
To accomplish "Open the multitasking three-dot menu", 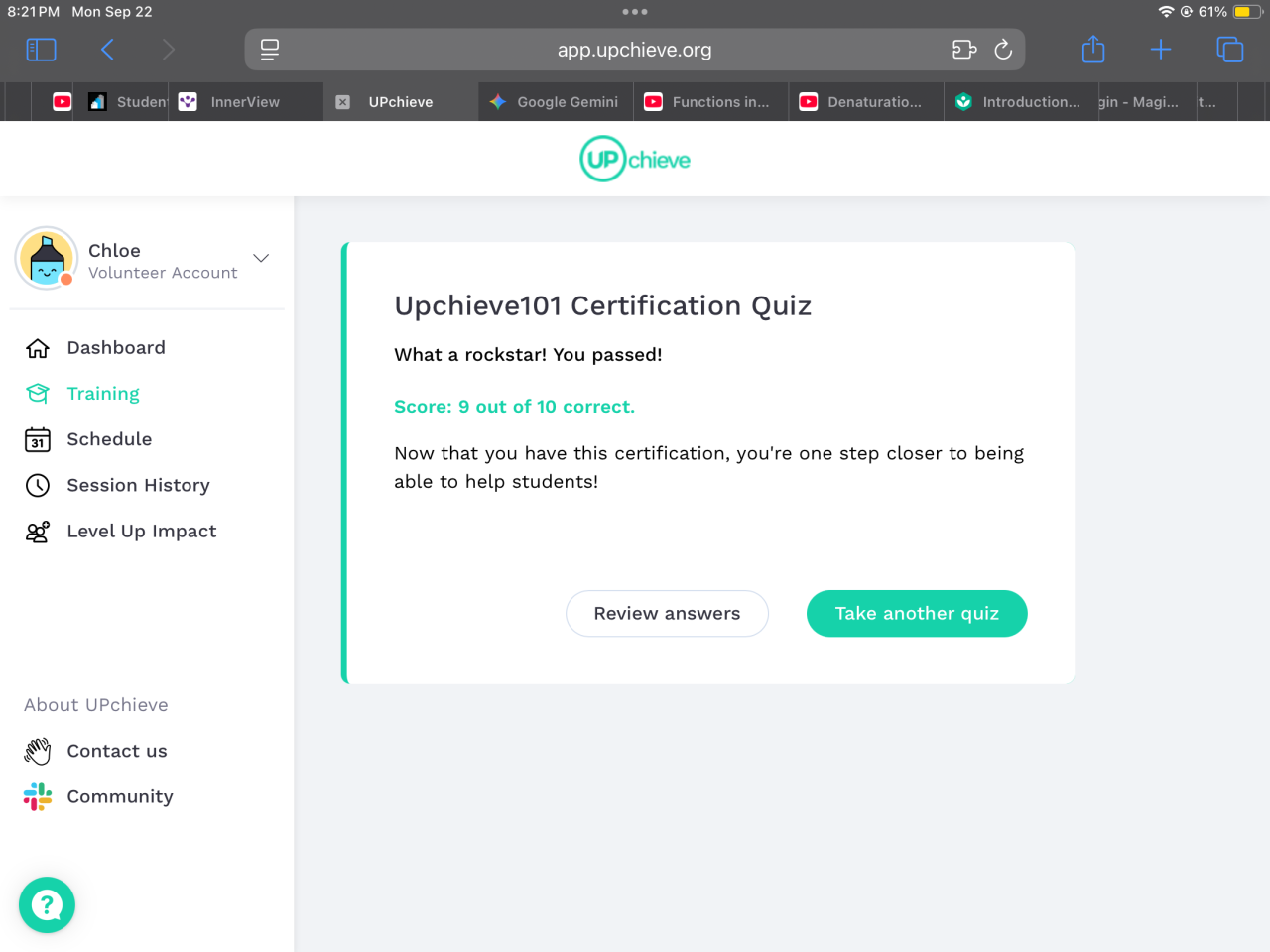I will pyautogui.click(x=635, y=12).
